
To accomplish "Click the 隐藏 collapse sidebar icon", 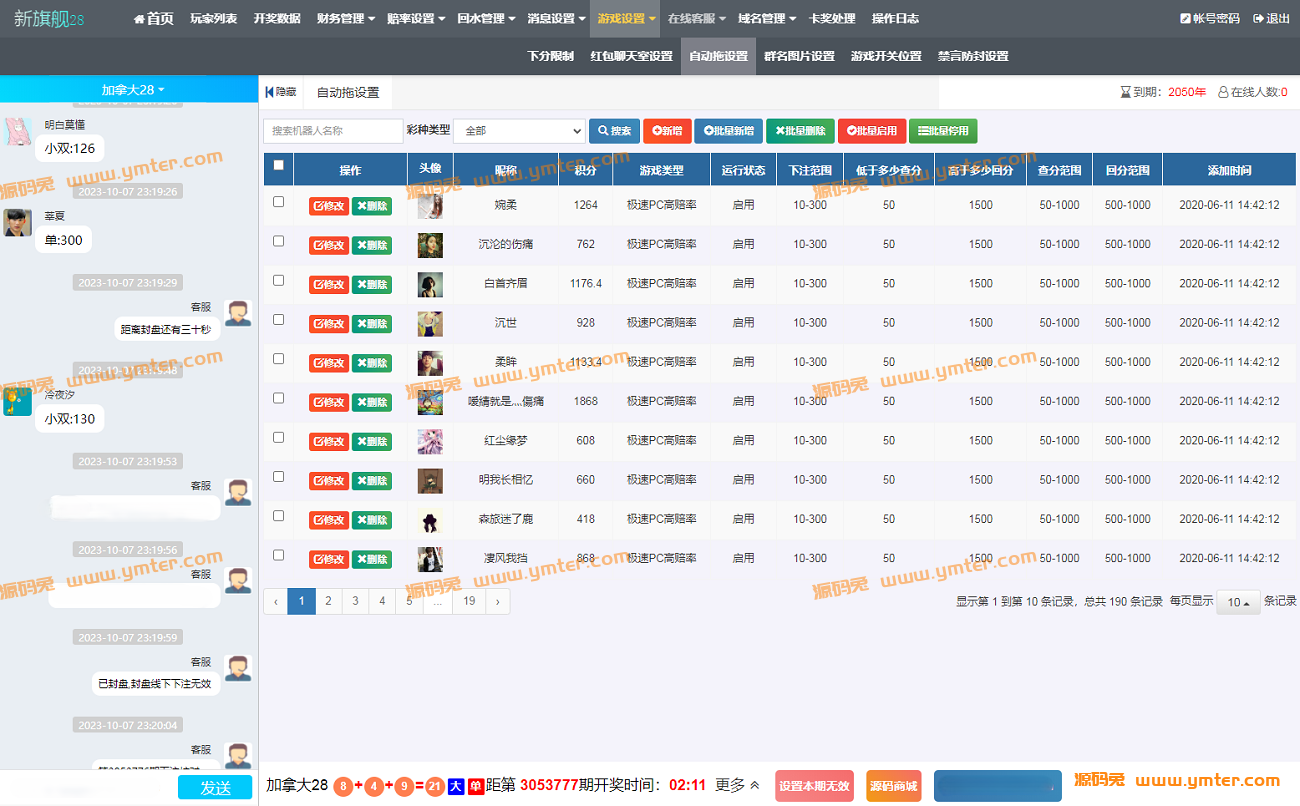I will [x=270, y=92].
